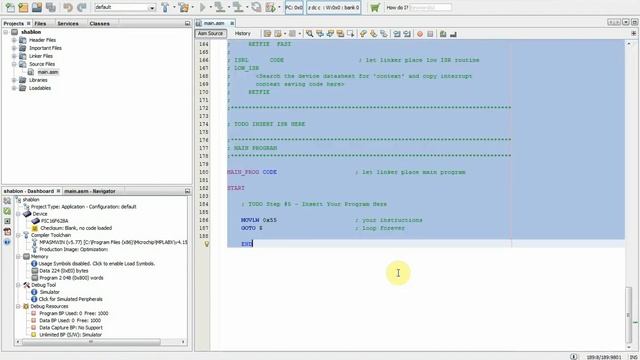Viewport: 640px width, 360px height.
Task: Build the project with the hammer icon
Action: tap(165, 7)
